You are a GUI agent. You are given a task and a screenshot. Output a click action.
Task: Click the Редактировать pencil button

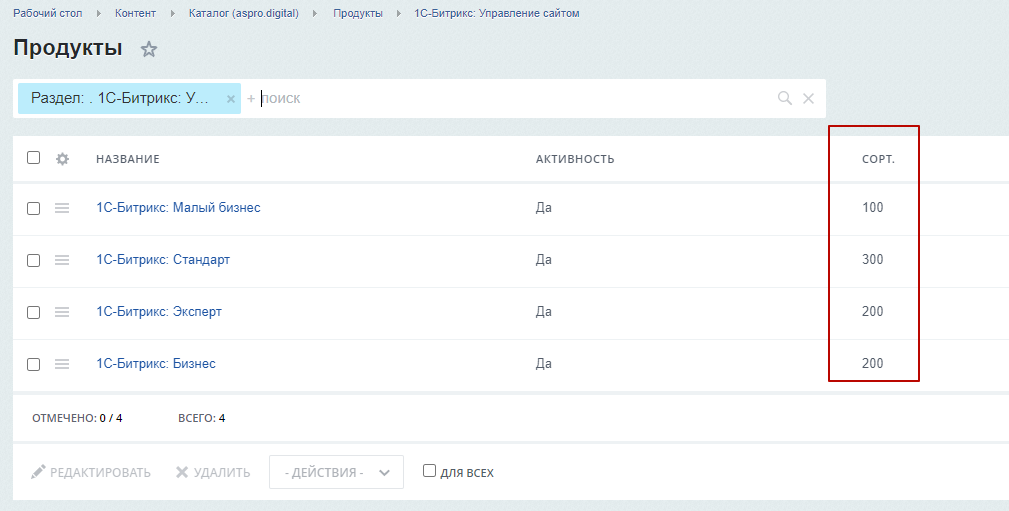91,472
